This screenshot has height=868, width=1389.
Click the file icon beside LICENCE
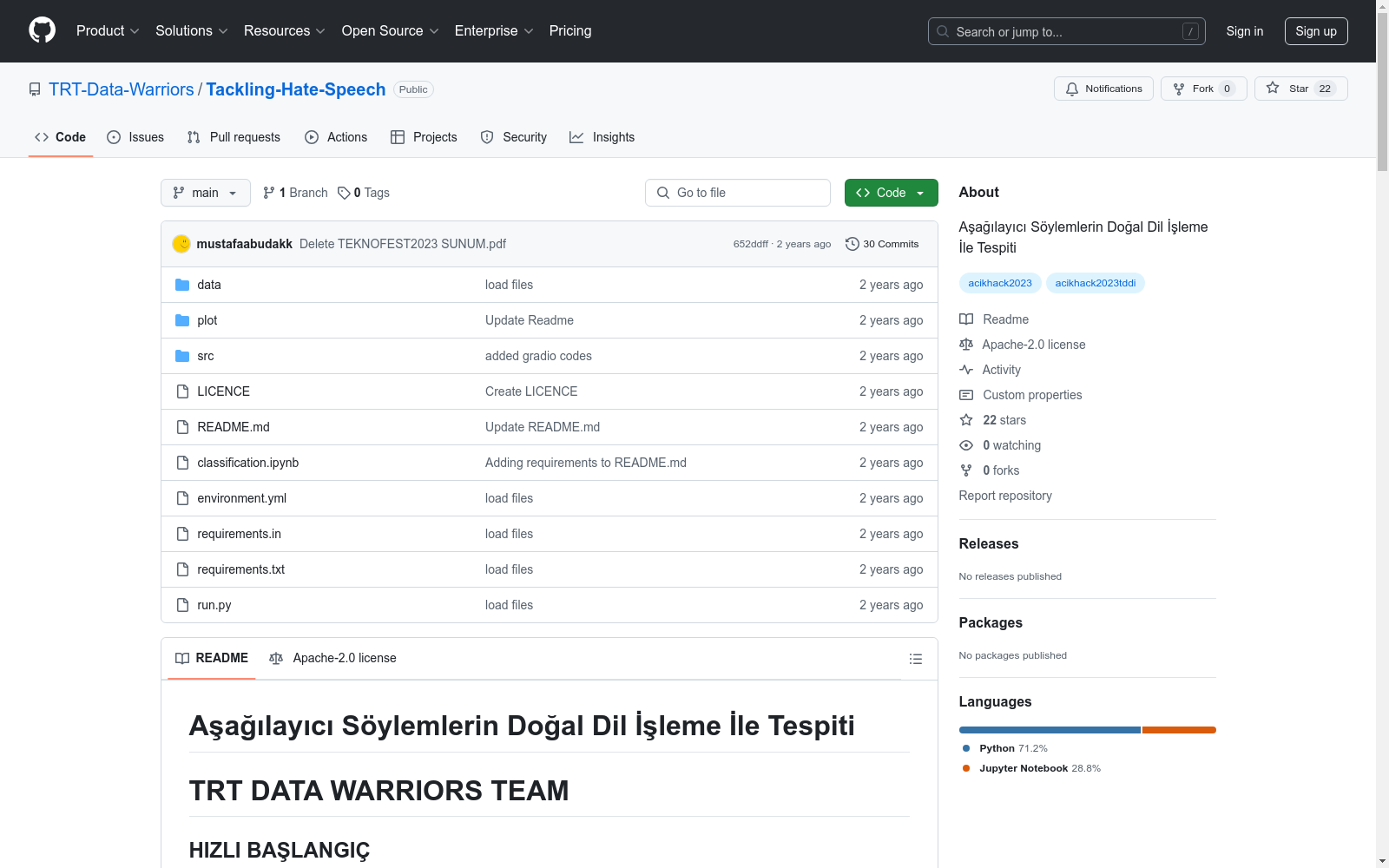point(182,391)
